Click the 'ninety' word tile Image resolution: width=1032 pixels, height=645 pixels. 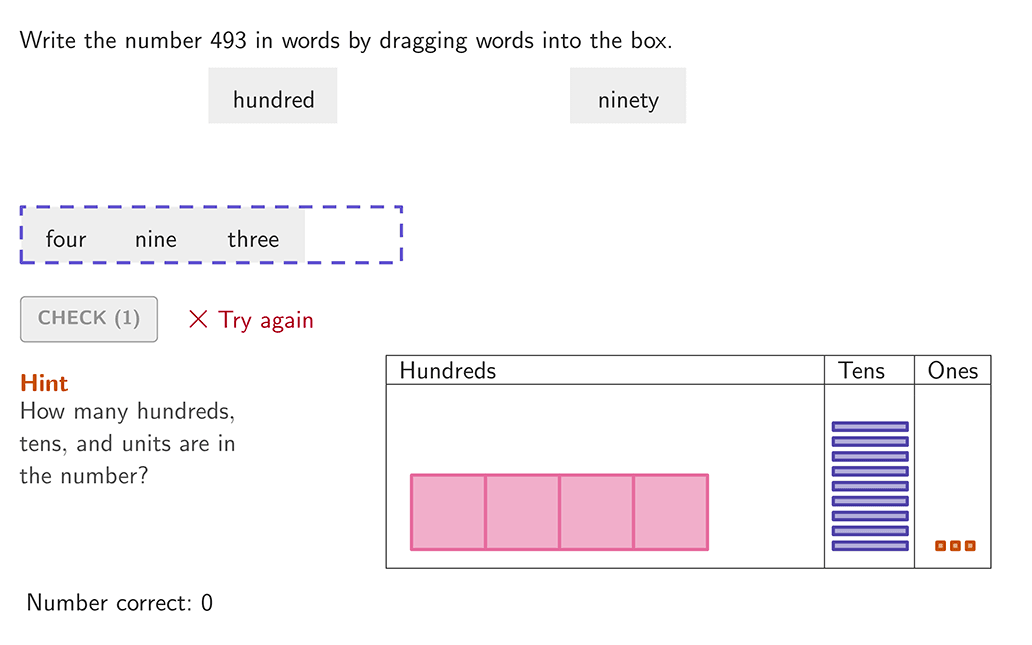point(628,97)
